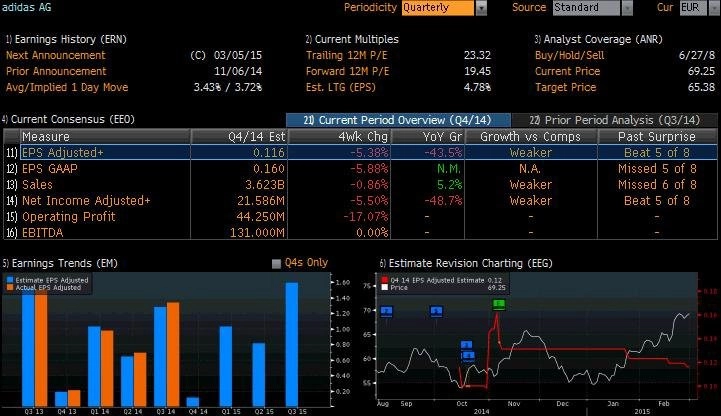Open Current Multiples section

[352, 39]
